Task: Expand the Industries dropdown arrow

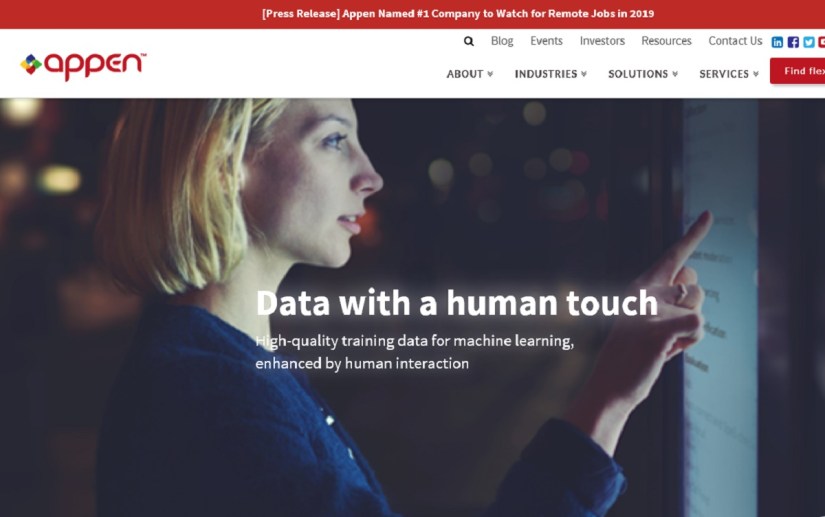Action: click(x=584, y=74)
